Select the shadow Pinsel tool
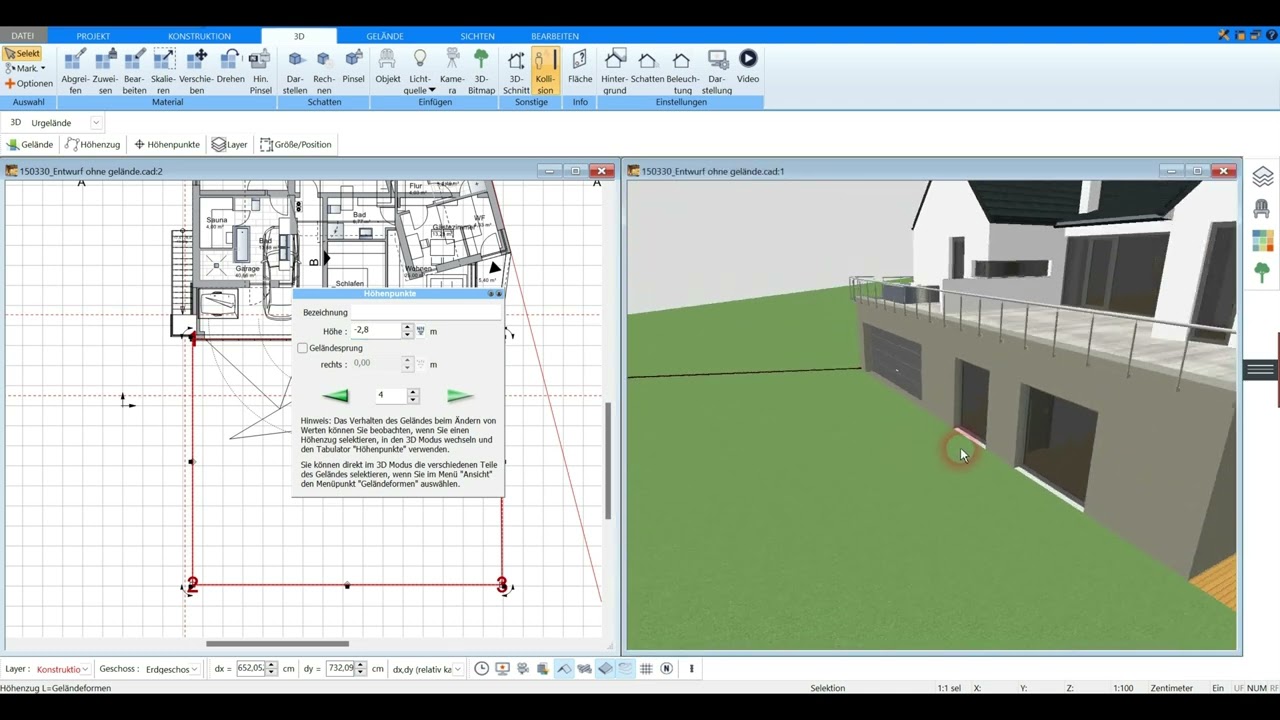The height and width of the screenshot is (720, 1280). [x=353, y=66]
